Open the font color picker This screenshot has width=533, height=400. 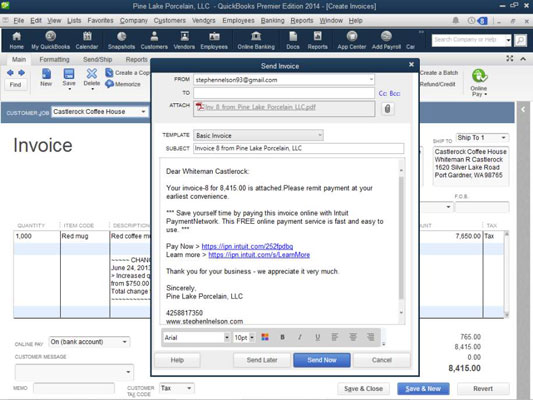click(265, 337)
